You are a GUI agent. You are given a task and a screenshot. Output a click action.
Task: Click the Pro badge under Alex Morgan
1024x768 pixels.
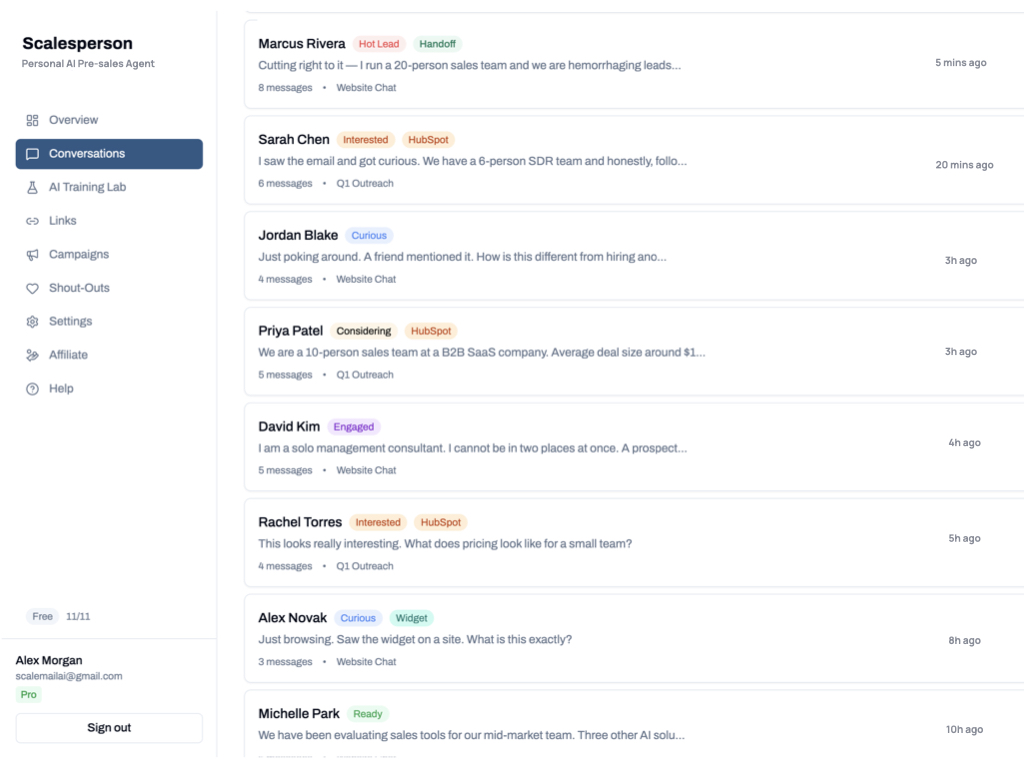(x=29, y=694)
